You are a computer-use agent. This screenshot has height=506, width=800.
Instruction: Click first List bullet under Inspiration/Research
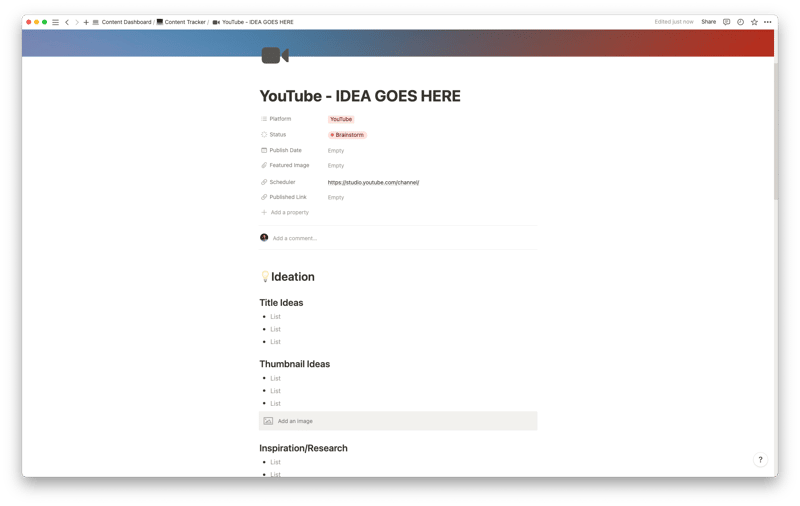tap(276, 462)
